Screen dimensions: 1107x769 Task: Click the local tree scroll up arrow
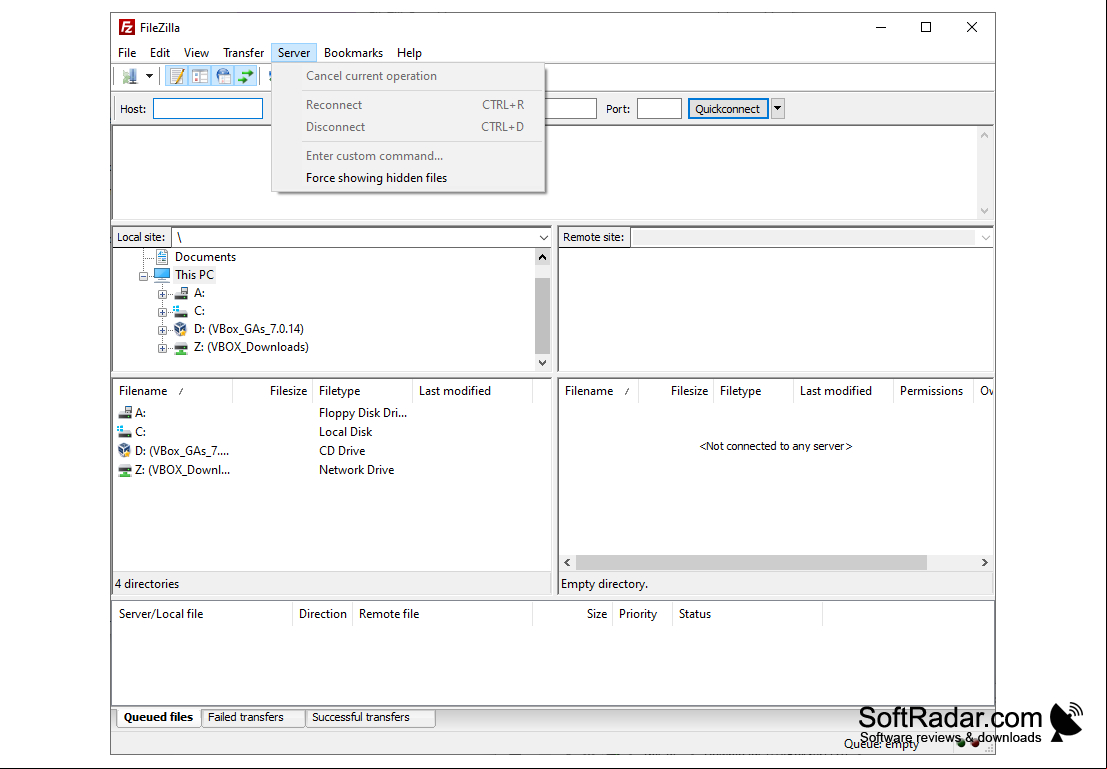[542, 257]
